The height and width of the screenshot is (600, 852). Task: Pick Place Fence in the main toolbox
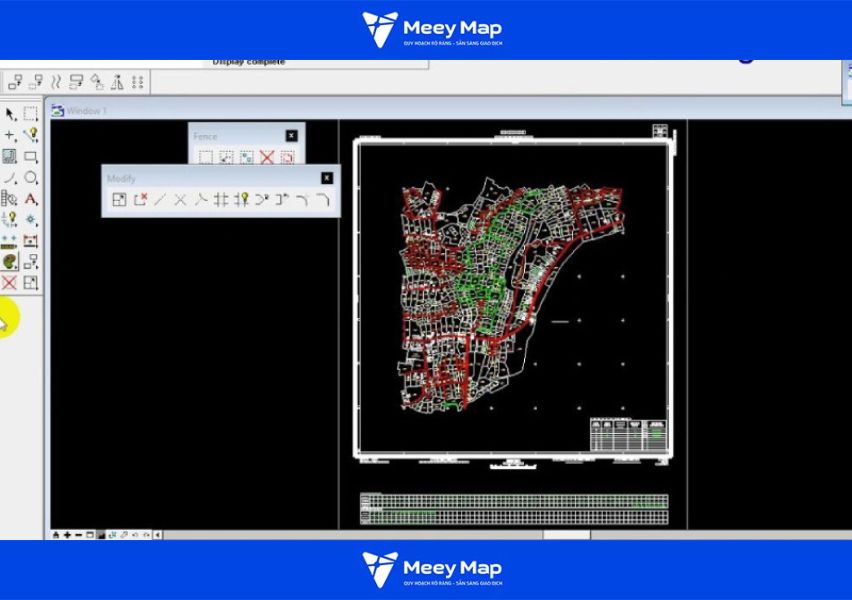(x=30, y=114)
